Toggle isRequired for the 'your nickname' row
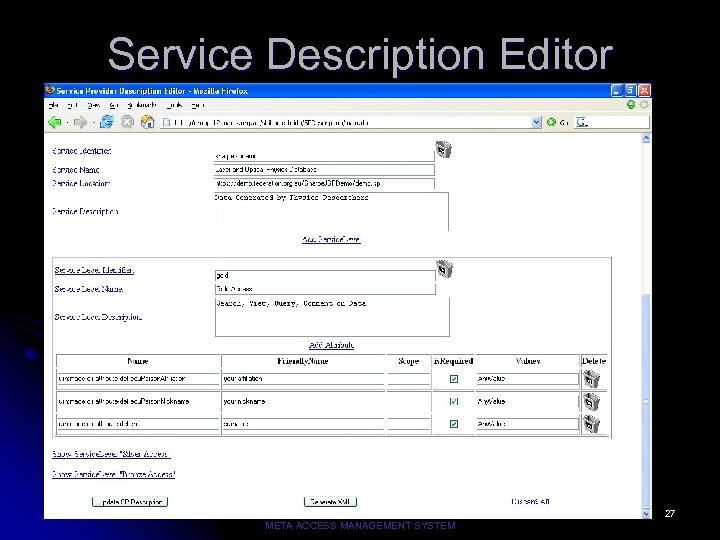The width and height of the screenshot is (720, 540). pos(454,401)
